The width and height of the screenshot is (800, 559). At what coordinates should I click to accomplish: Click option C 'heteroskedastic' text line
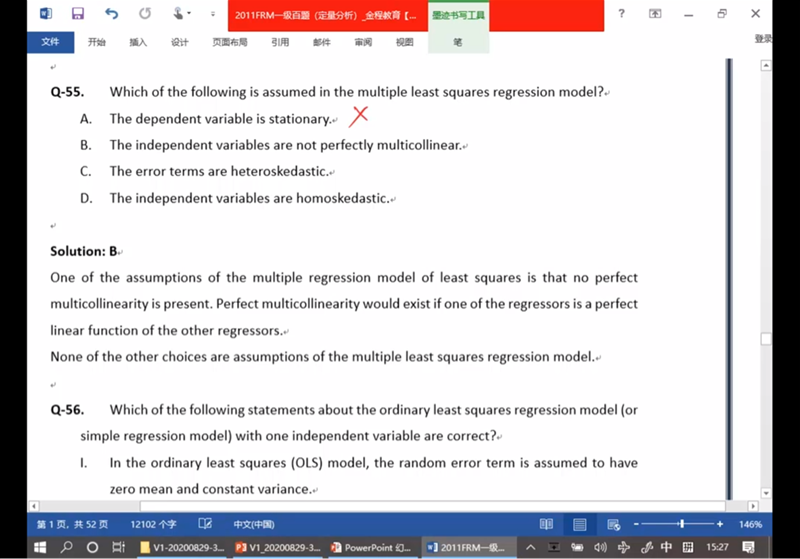tap(219, 171)
